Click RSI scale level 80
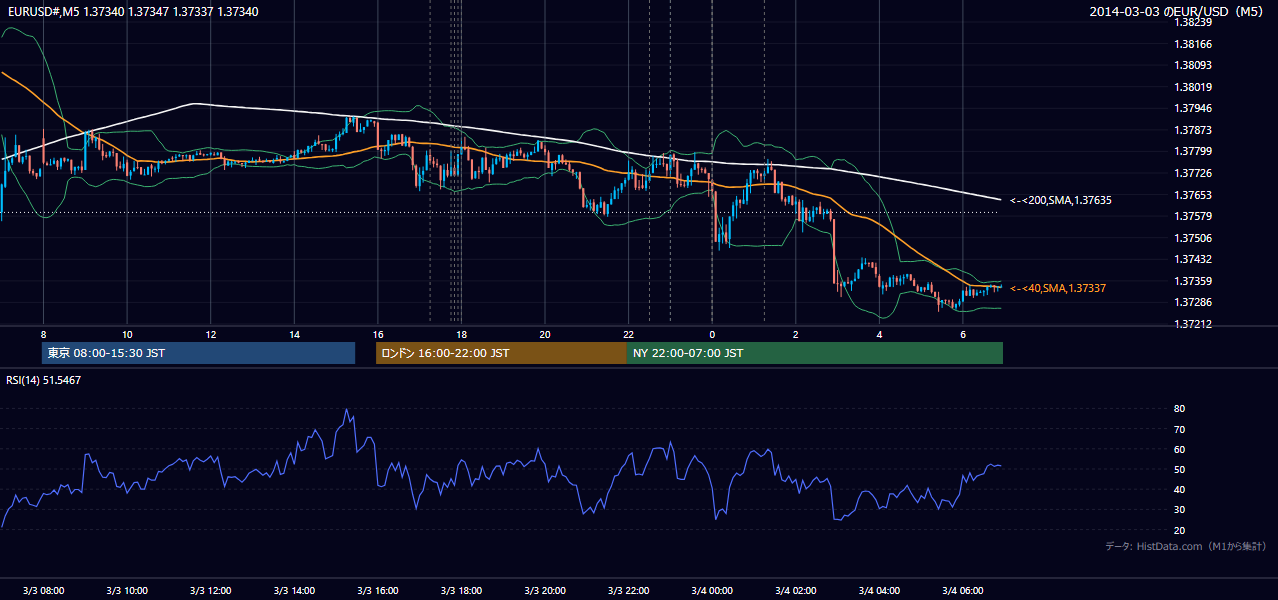This screenshot has width=1278, height=600. 1180,409
